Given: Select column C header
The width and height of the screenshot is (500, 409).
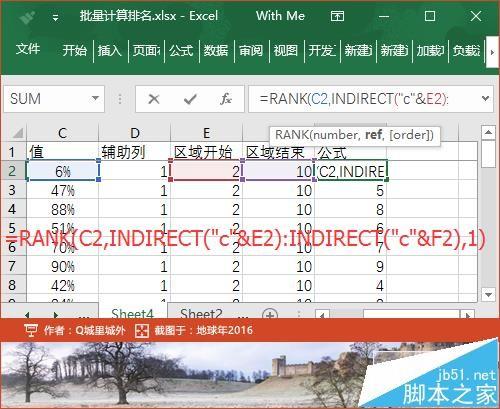Looking at the screenshot, I should click(x=62, y=133).
